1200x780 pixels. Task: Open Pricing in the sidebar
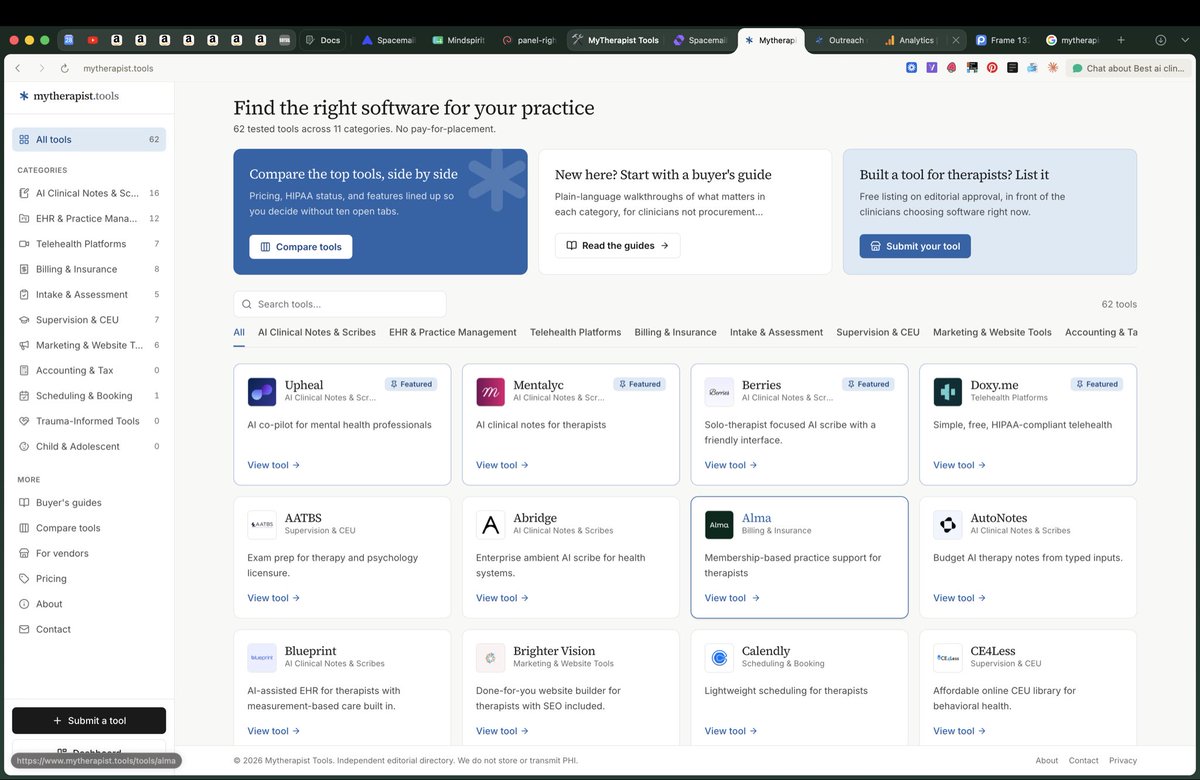point(89,579)
